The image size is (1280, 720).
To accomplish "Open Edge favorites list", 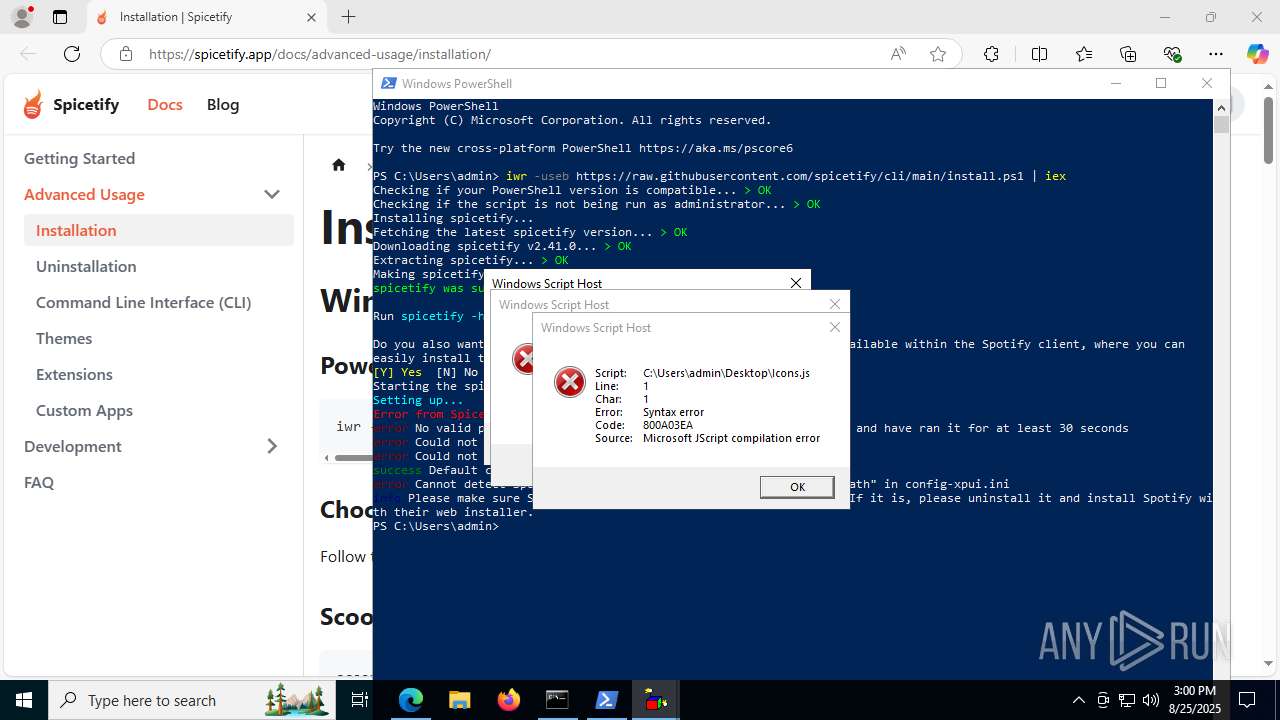I will tap(1084, 54).
